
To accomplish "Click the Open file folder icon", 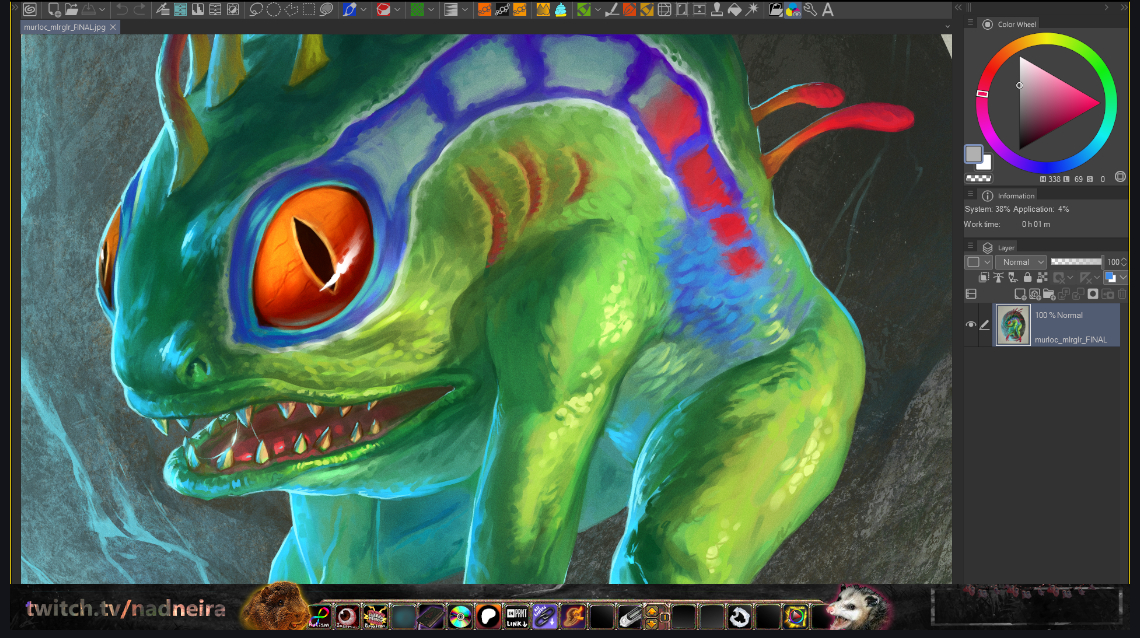I will pyautogui.click(x=72, y=10).
